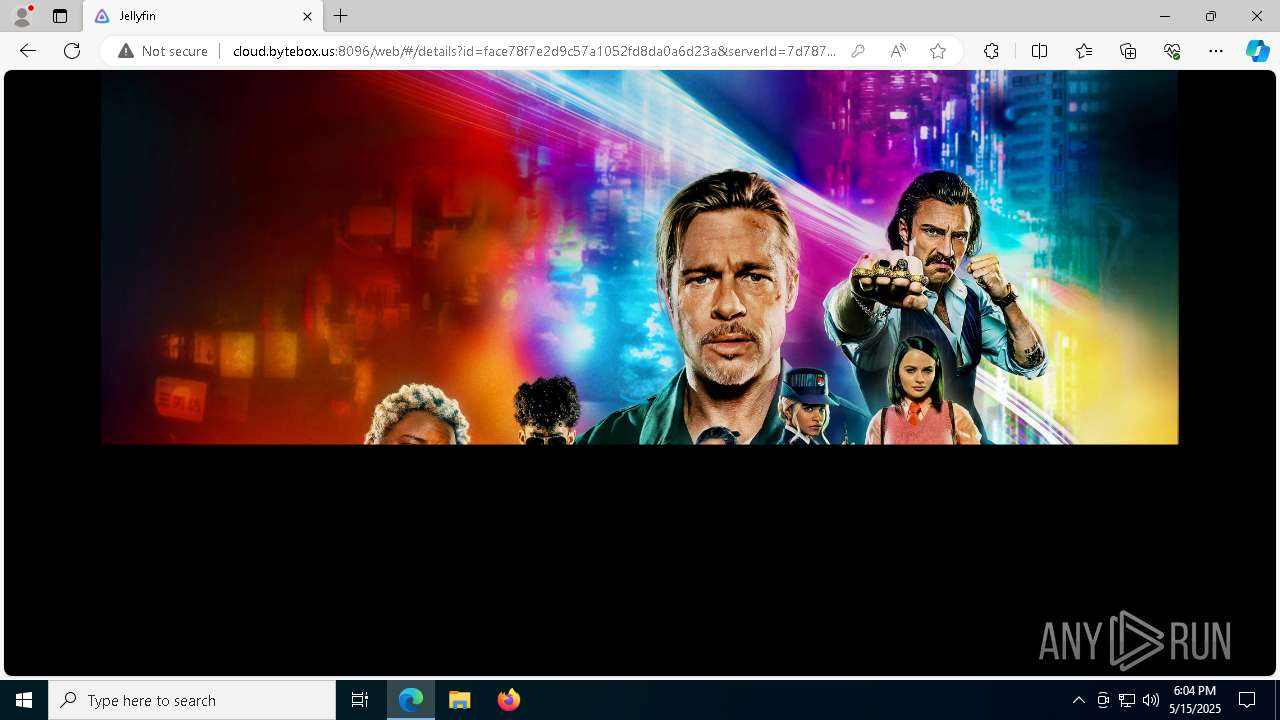Open the Favorites list
This screenshot has width=1280, height=720.
[x=1084, y=51]
